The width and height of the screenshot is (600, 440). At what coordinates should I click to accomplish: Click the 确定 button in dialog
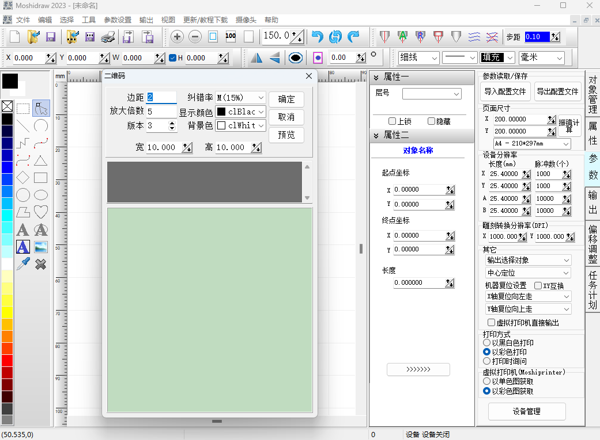tap(286, 99)
